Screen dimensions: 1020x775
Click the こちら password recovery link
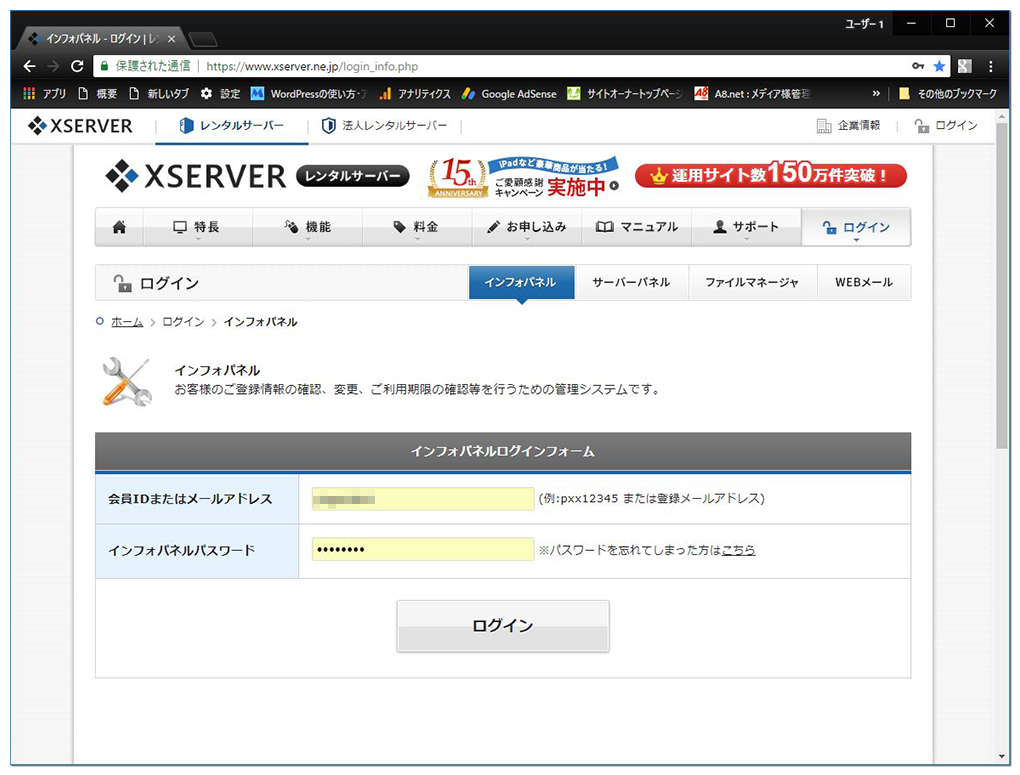738,549
